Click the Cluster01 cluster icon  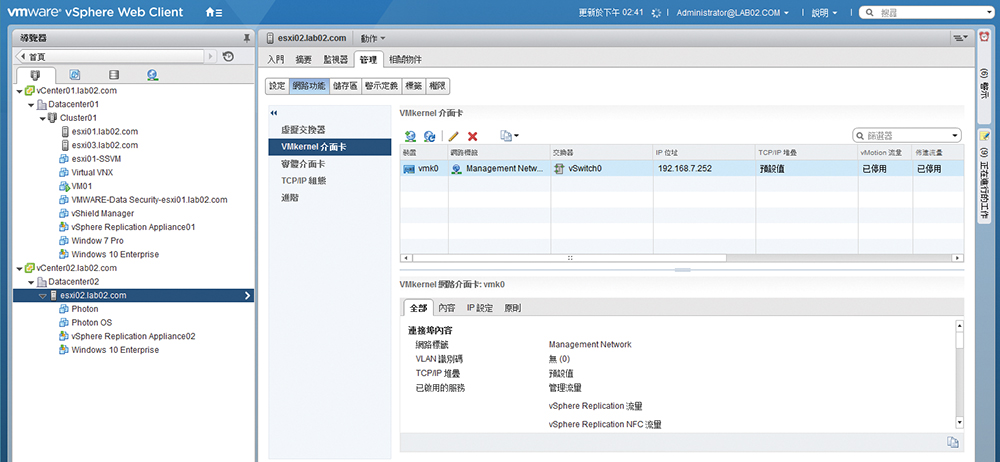(52, 117)
